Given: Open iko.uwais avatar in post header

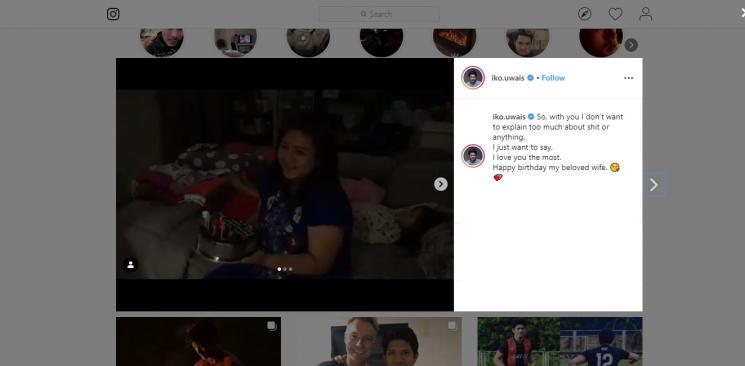Looking at the screenshot, I should 473,77.
